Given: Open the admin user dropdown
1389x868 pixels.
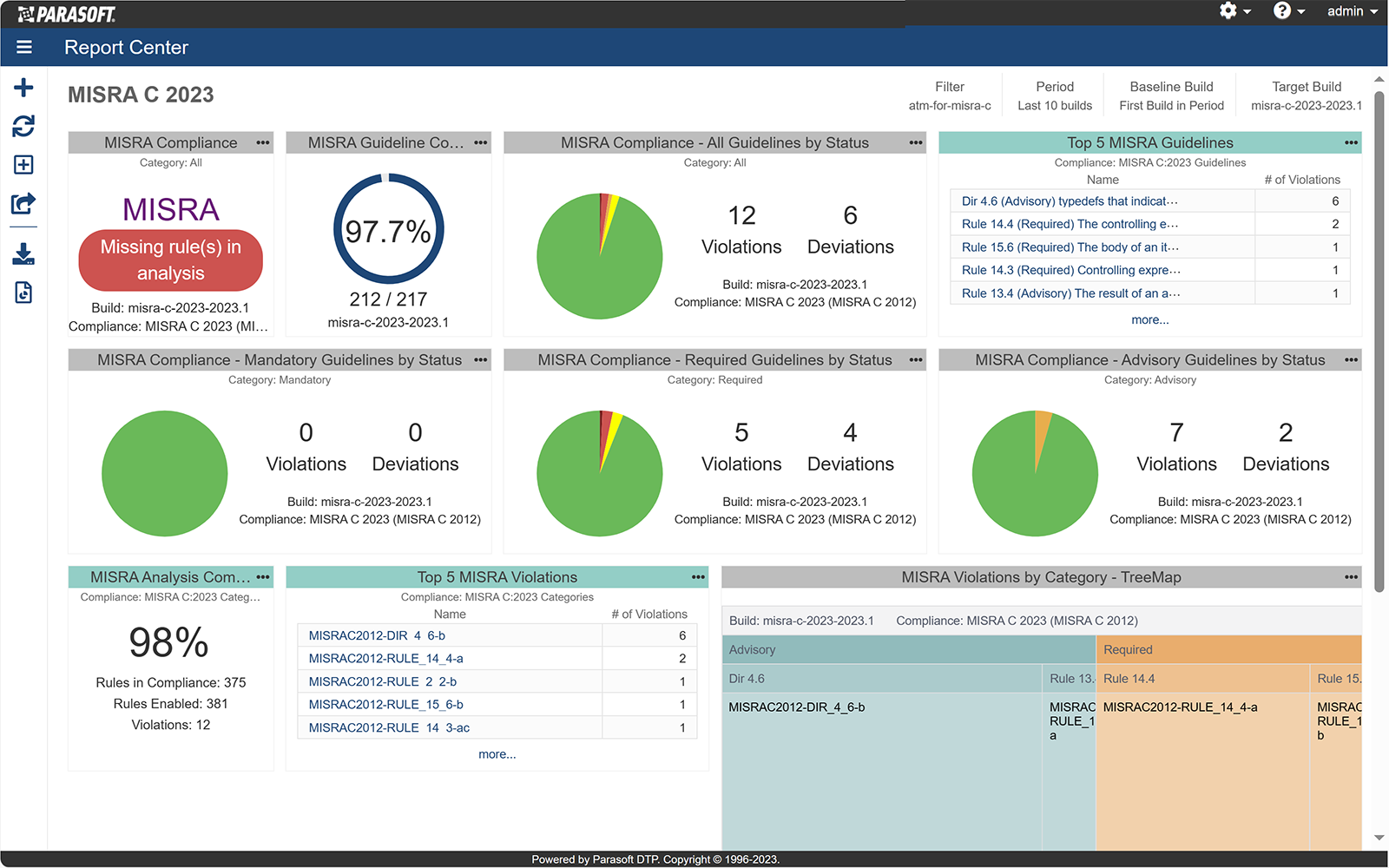Looking at the screenshot, I should [1352, 11].
